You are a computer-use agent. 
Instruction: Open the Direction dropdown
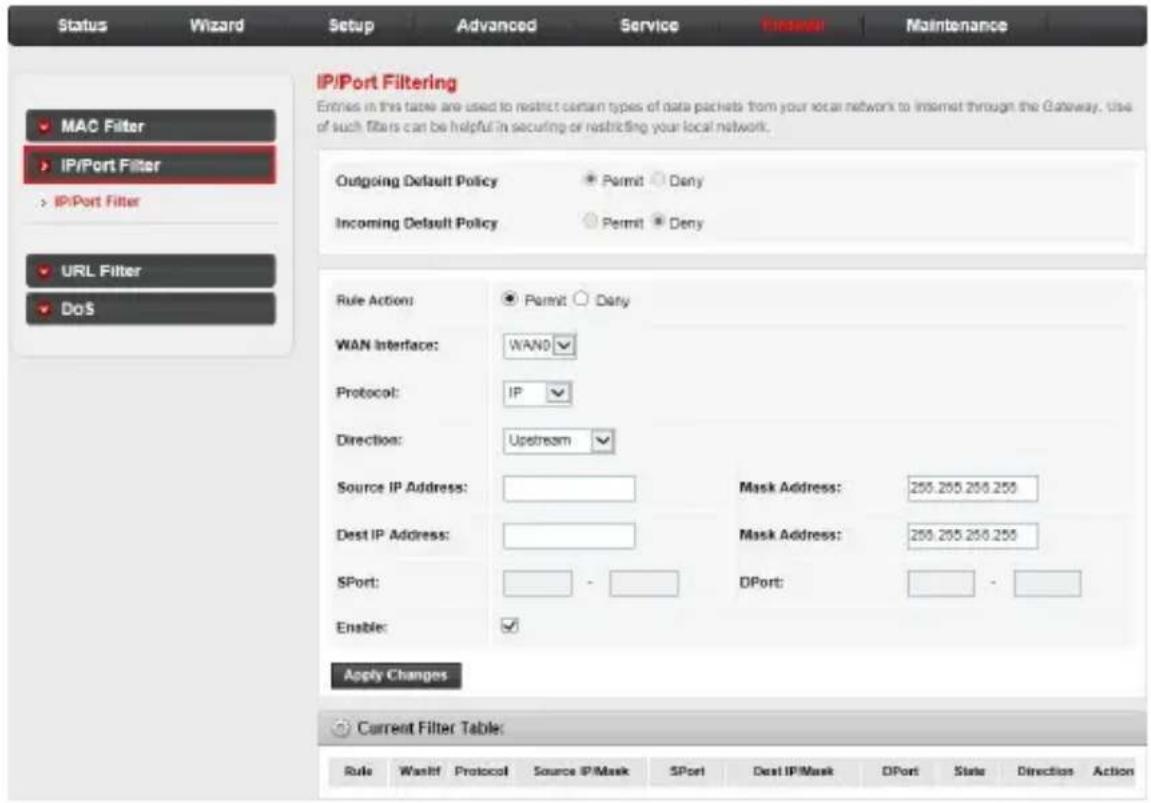(x=559, y=440)
